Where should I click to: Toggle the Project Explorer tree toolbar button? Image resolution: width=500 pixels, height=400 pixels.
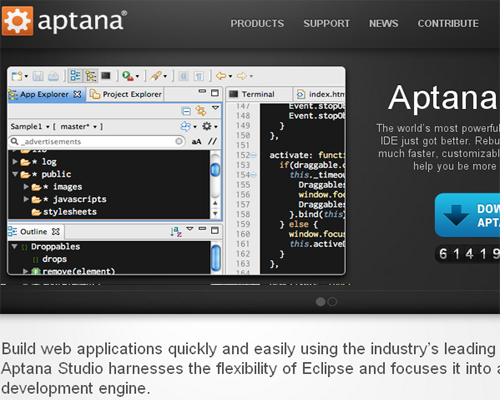(91, 76)
